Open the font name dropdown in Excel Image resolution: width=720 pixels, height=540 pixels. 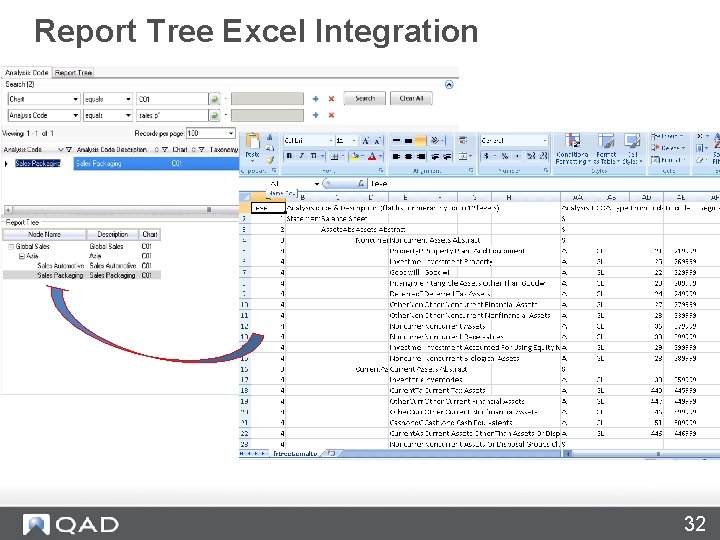(331, 141)
